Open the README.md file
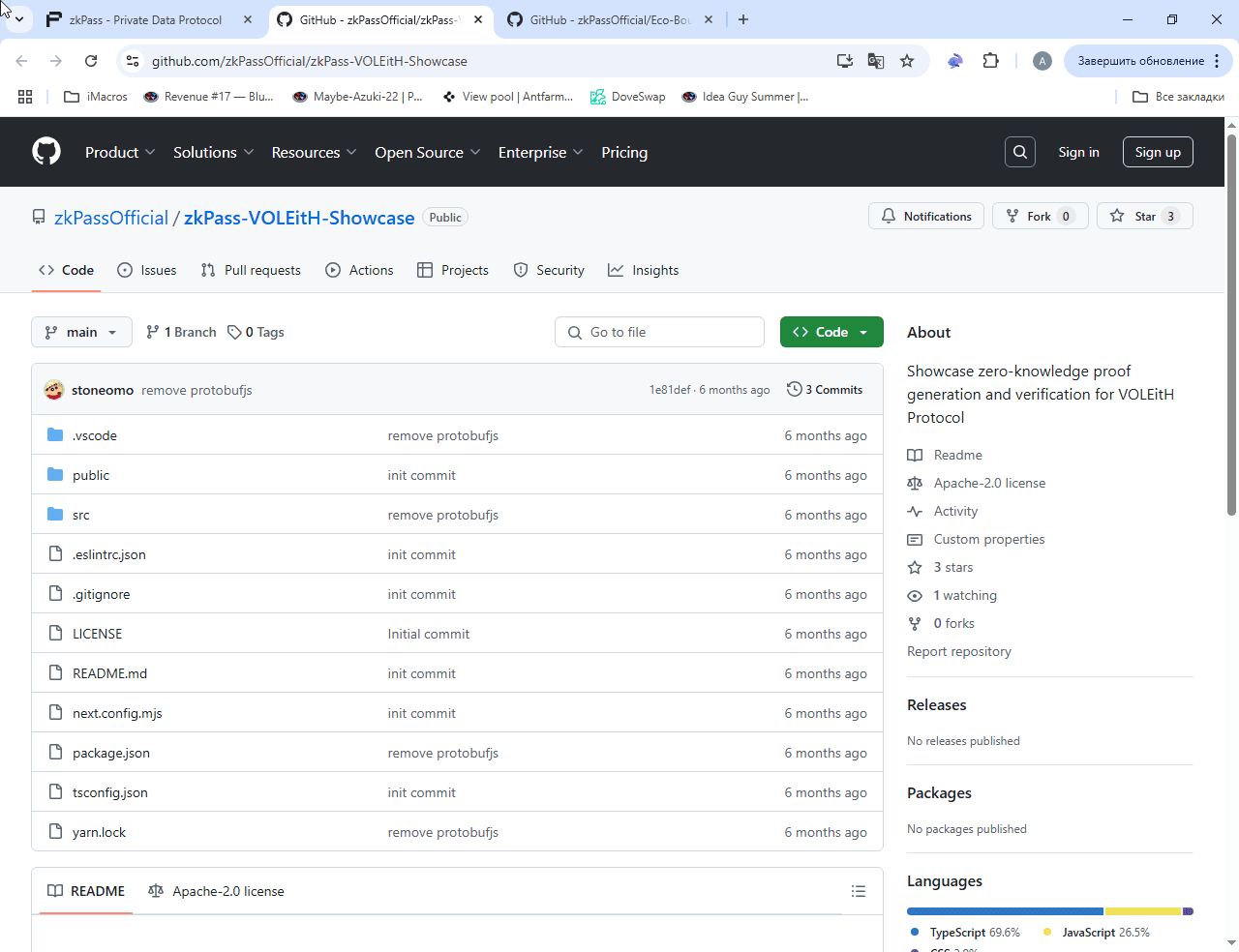 coord(110,673)
